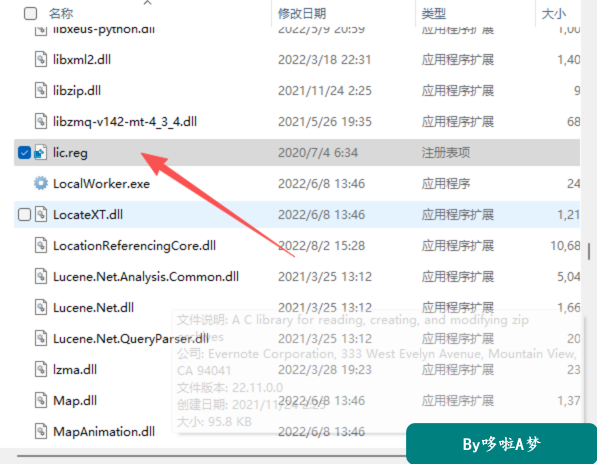Click the libxml2.dll file icon
This screenshot has width=597, height=464.
pyautogui.click(x=41, y=59)
